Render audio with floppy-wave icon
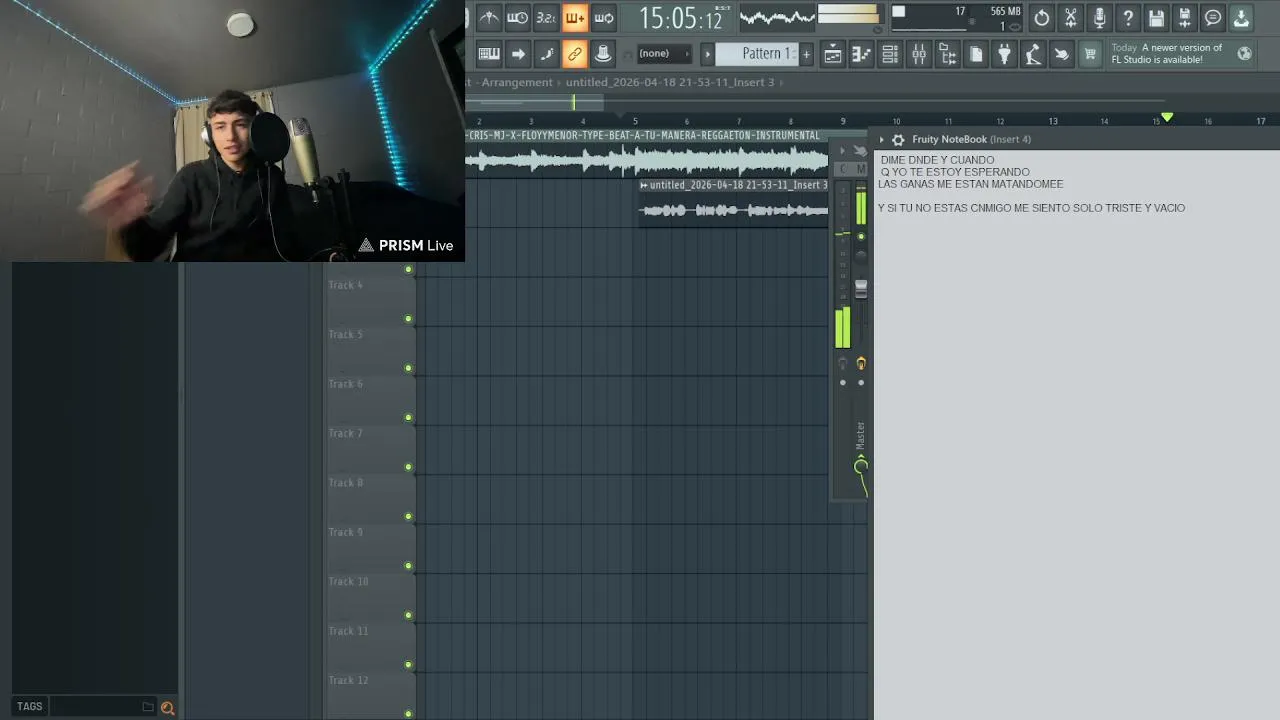 pos(1185,17)
